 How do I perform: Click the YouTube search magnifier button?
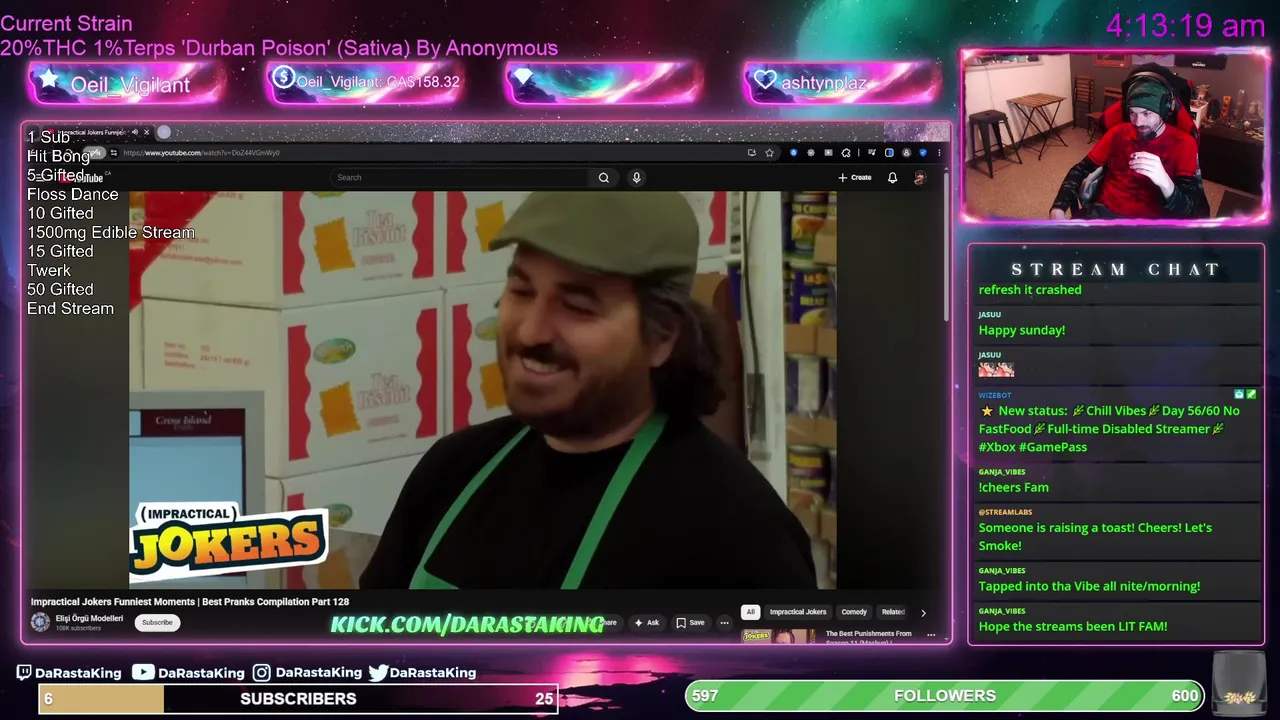604,177
